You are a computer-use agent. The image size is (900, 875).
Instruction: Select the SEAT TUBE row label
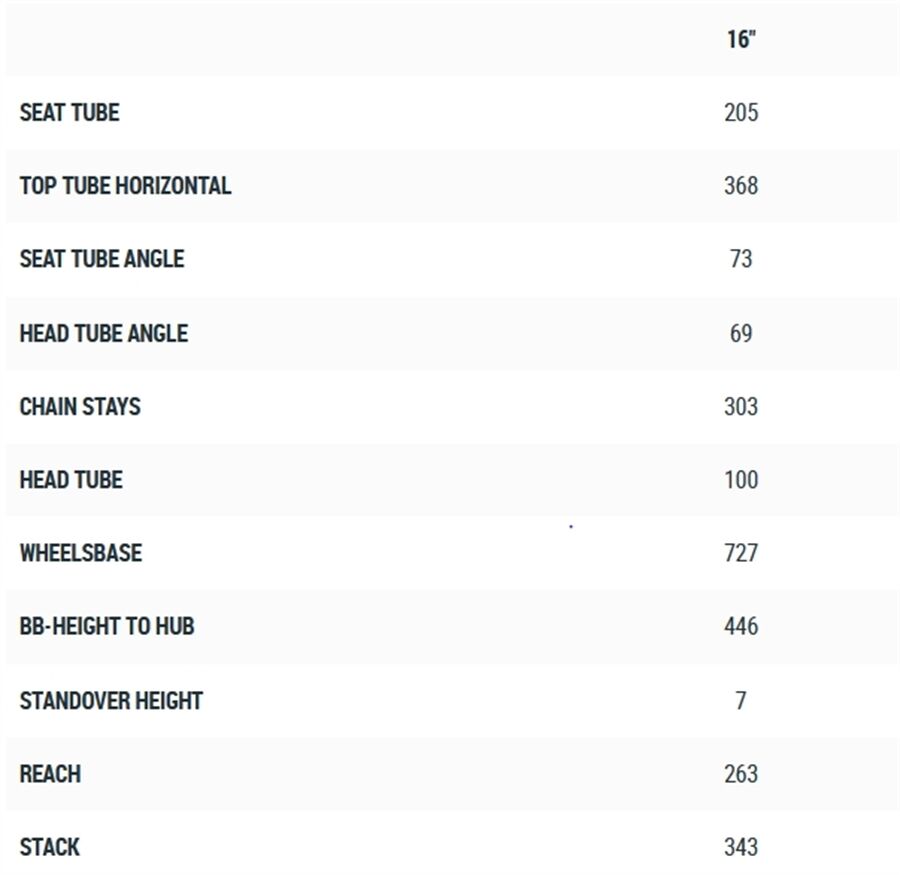point(69,112)
